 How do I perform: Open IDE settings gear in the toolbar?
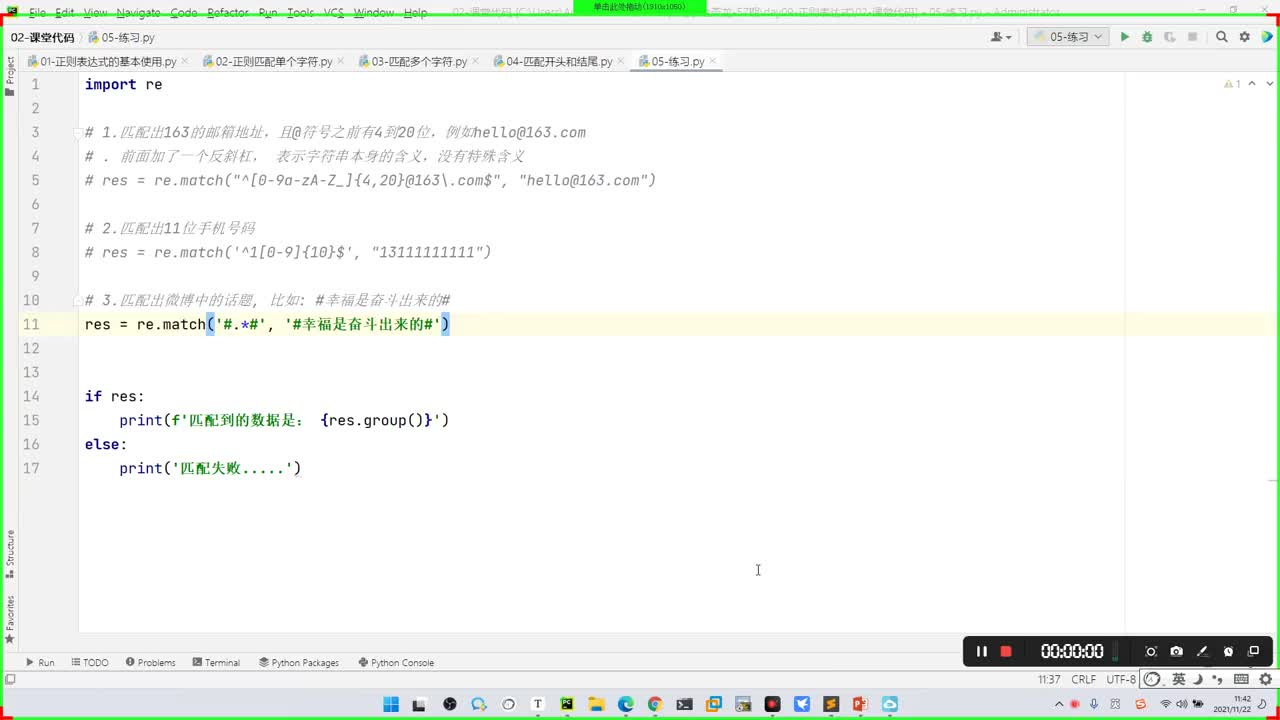click(x=1244, y=37)
